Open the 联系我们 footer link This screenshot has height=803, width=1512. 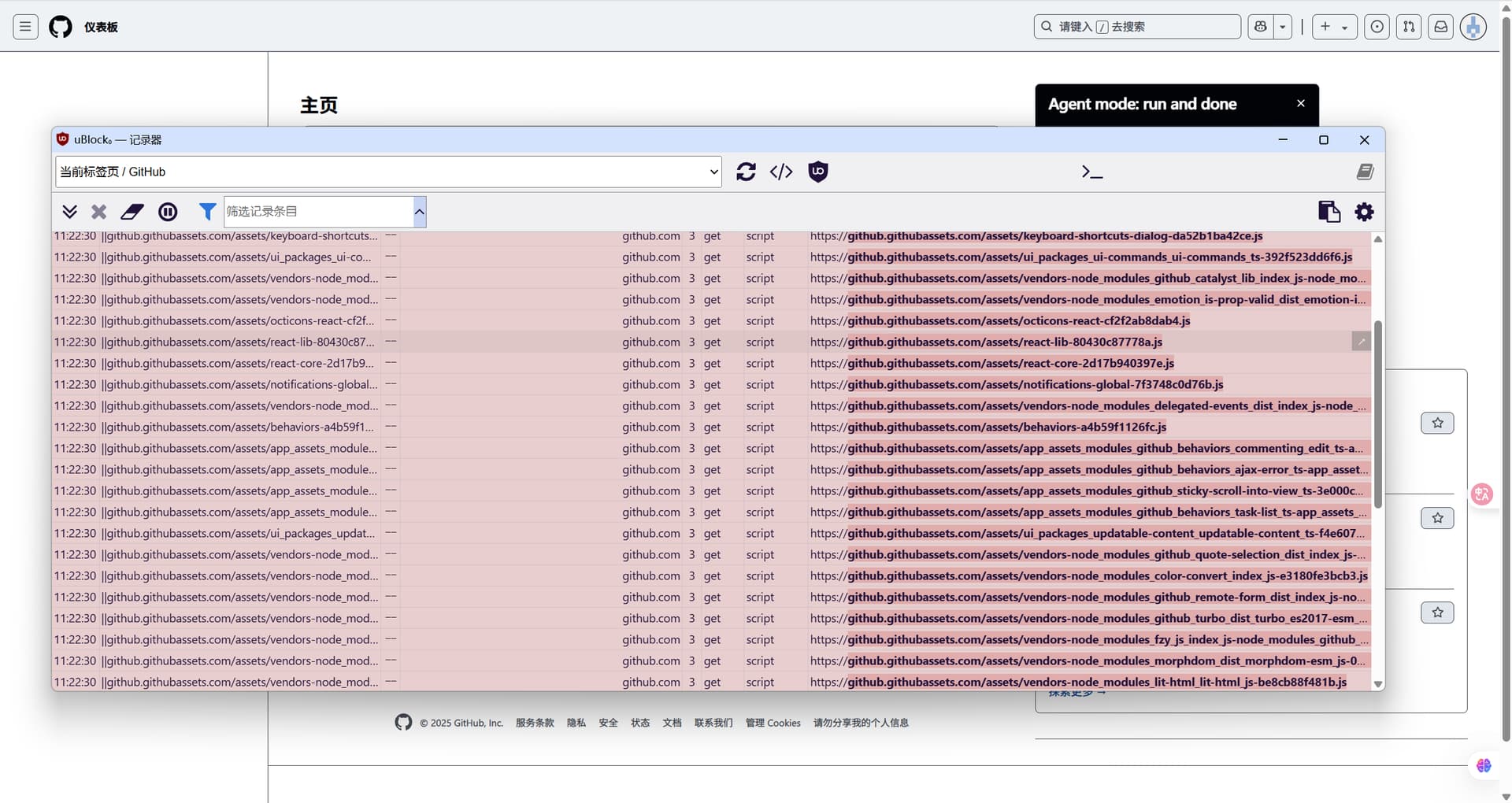[x=713, y=723]
